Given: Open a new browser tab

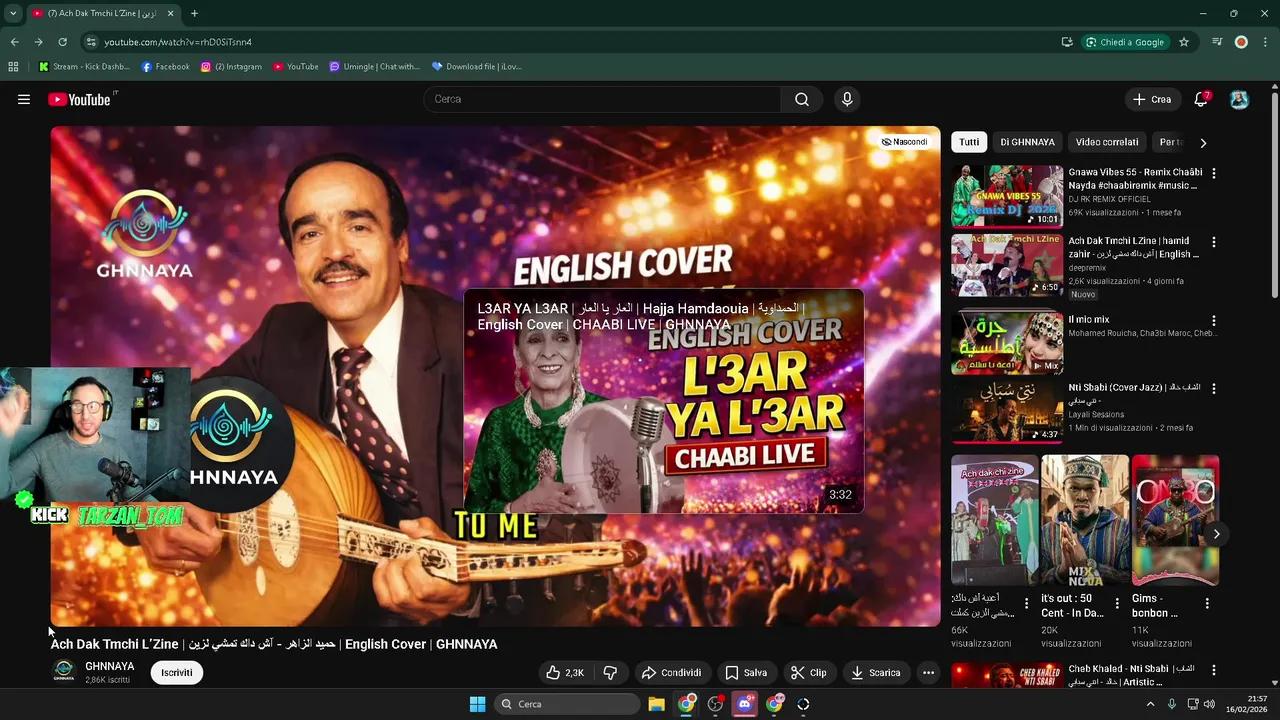Looking at the screenshot, I should coord(194,13).
